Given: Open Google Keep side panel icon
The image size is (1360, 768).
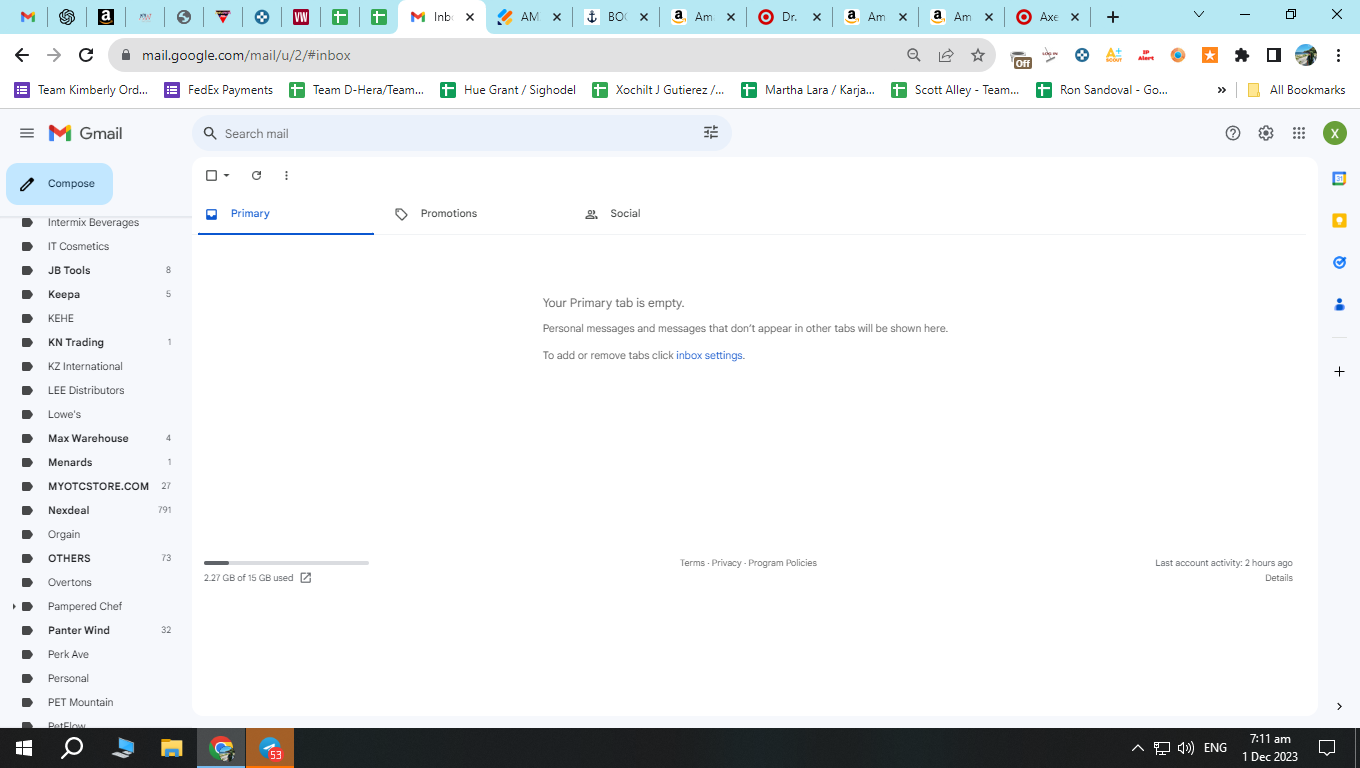Looking at the screenshot, I should point(1339,220).
